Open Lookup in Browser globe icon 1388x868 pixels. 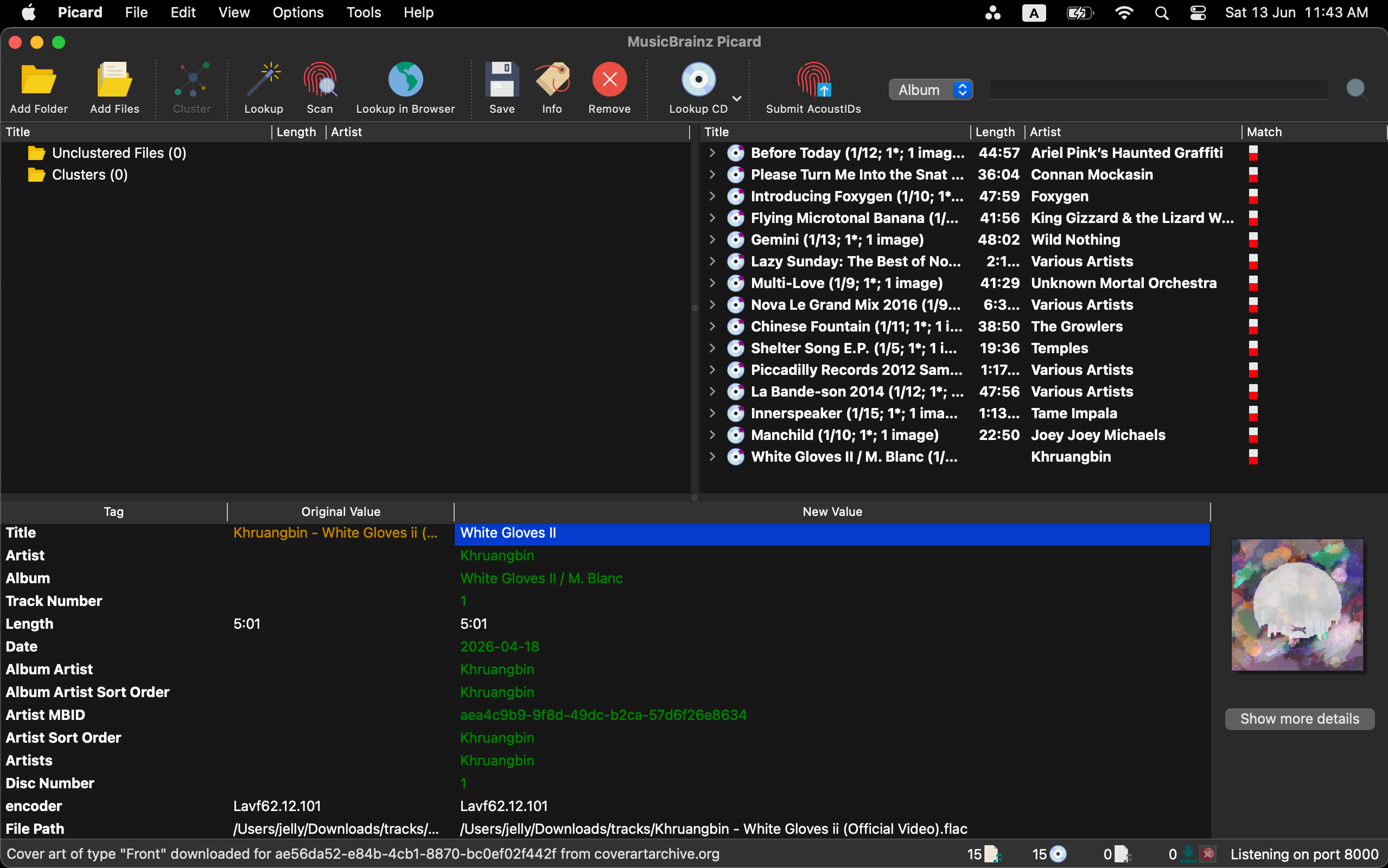click(405, 80)
